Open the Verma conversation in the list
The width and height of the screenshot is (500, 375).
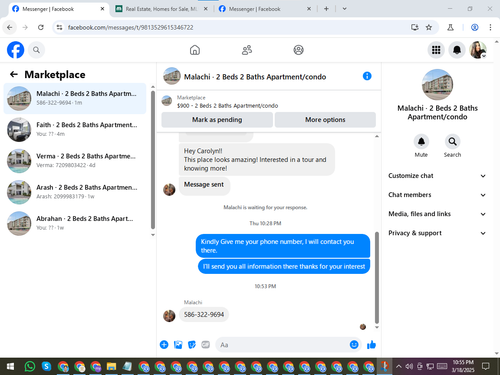tap(75, 161)
